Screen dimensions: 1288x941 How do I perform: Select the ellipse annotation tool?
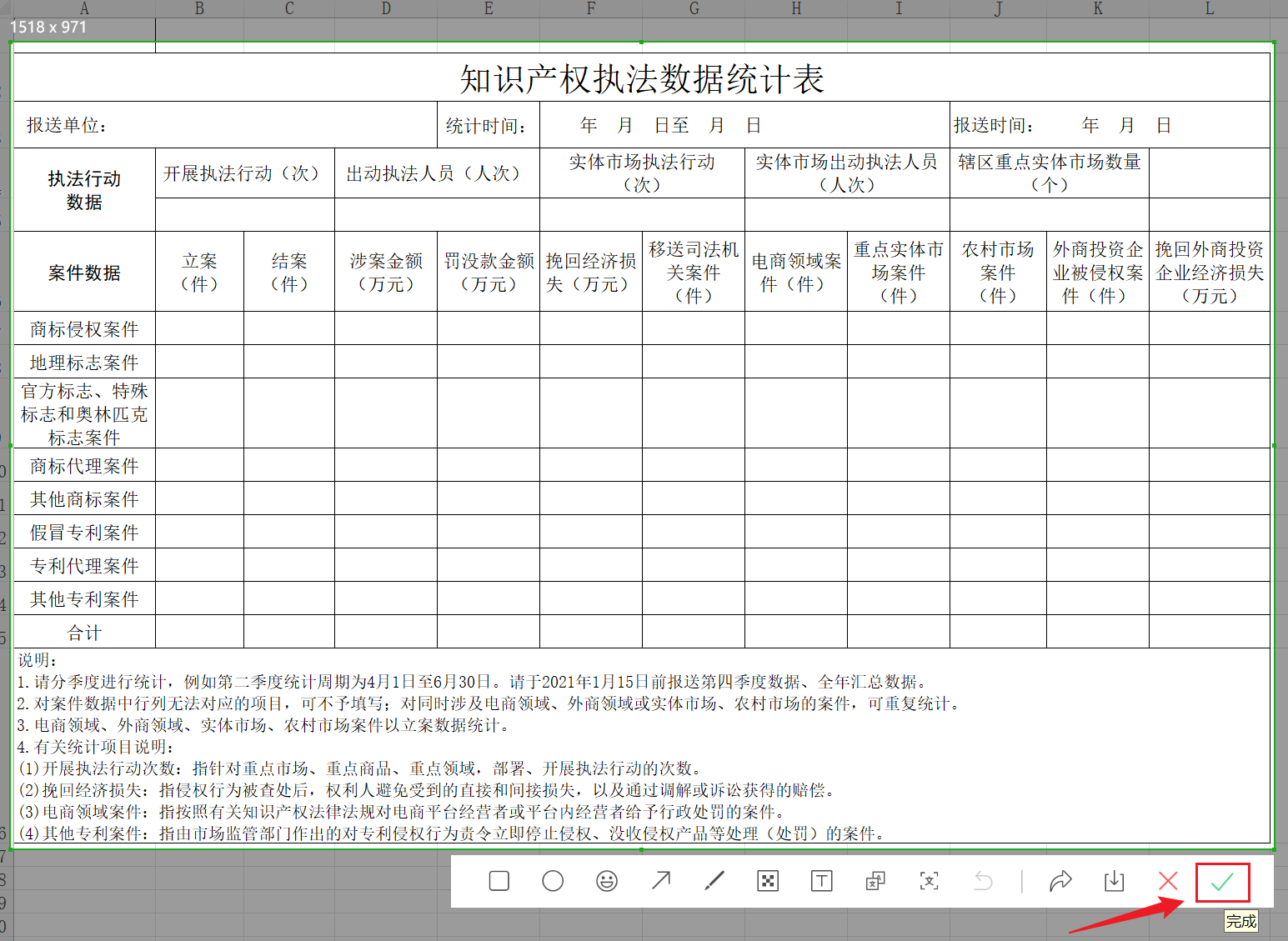point(552,881)
